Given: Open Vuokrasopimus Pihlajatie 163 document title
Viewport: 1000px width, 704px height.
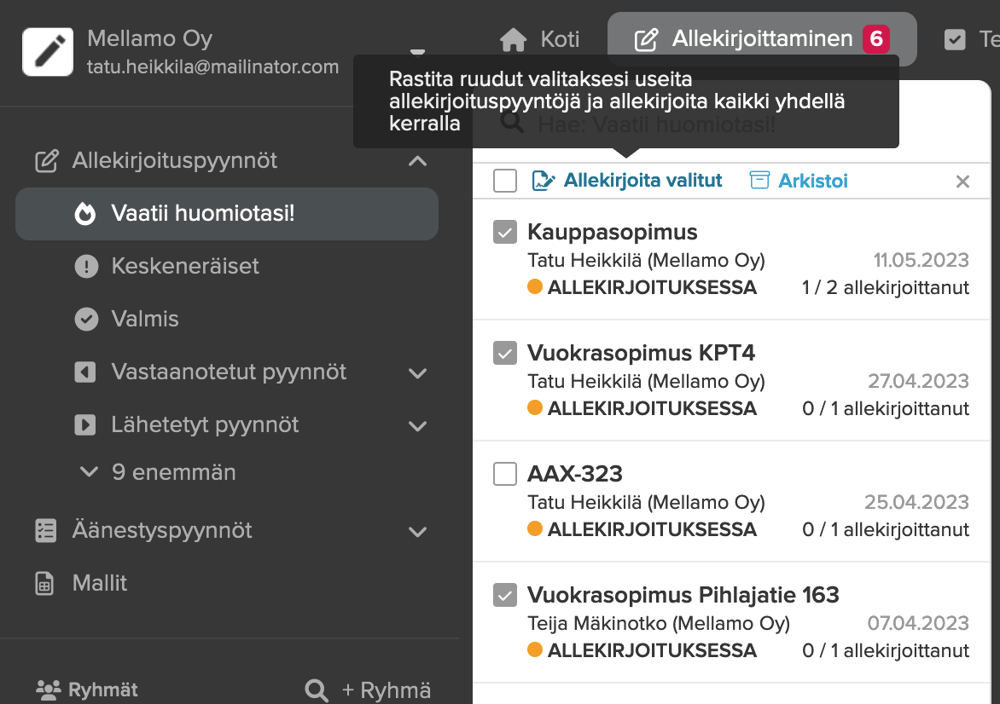Looking at the screenshot, I should [683, 595].
